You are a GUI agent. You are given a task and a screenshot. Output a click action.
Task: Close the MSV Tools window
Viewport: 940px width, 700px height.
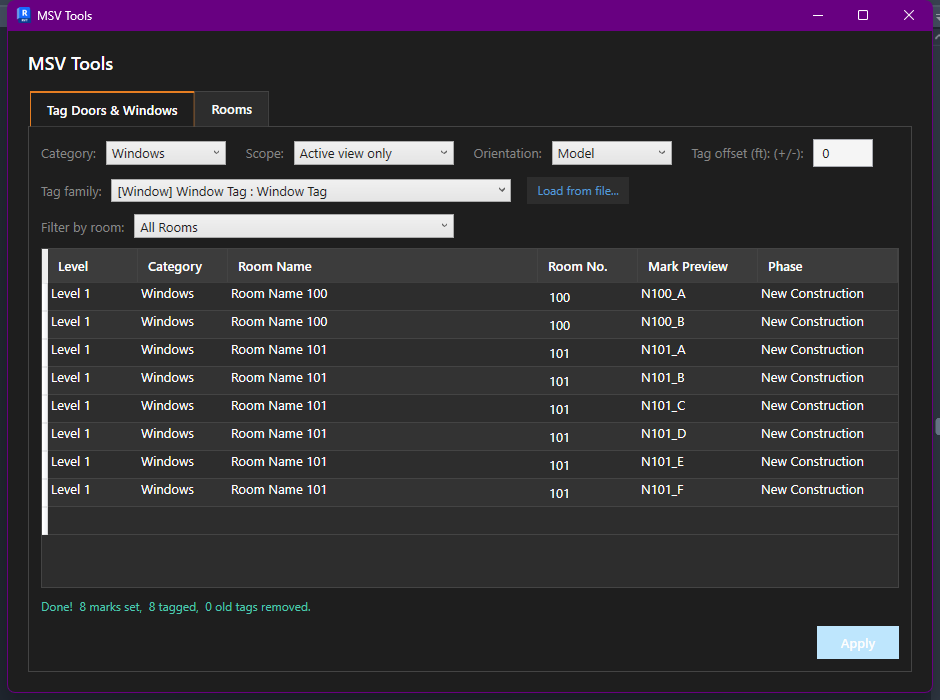[909, 15]
